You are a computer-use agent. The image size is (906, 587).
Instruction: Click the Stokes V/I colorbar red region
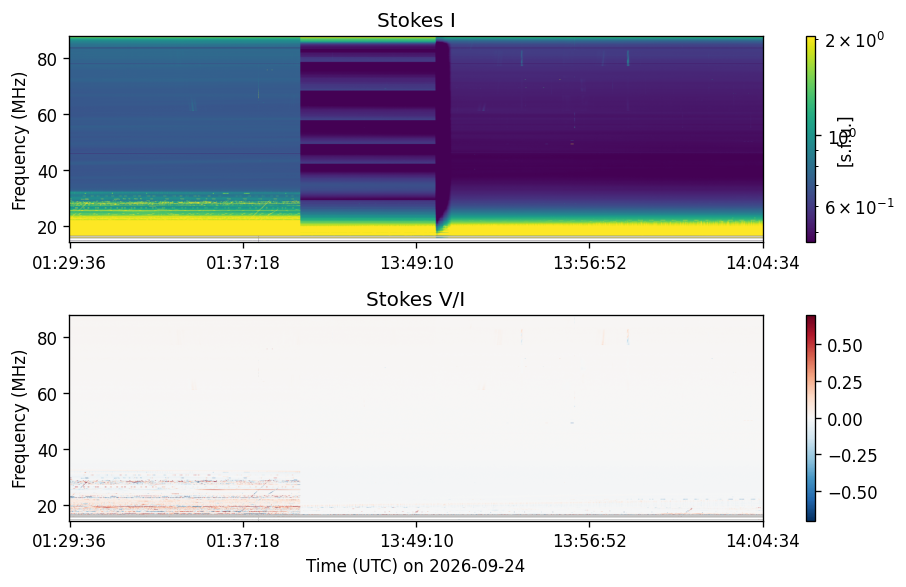click(x=811, y=341)
